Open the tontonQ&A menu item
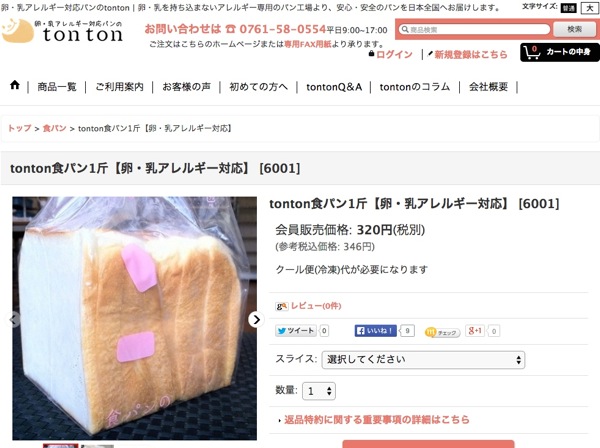 (x=334, y=87)
